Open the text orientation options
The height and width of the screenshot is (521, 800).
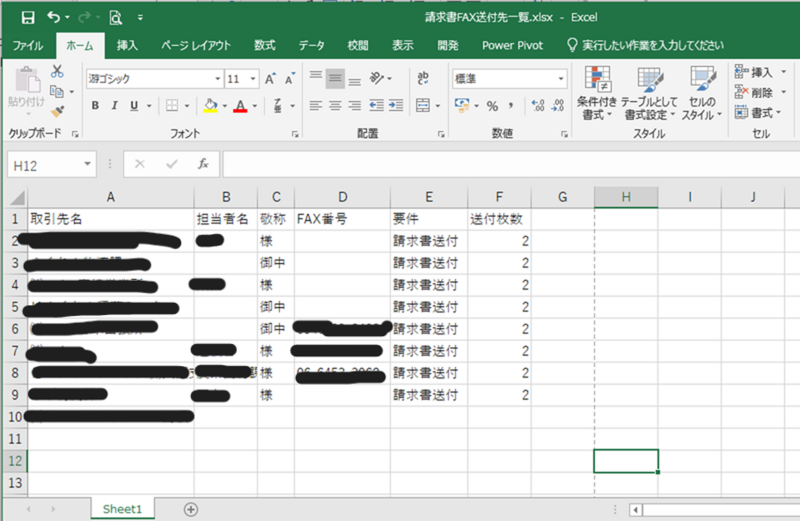pos(380,78)
